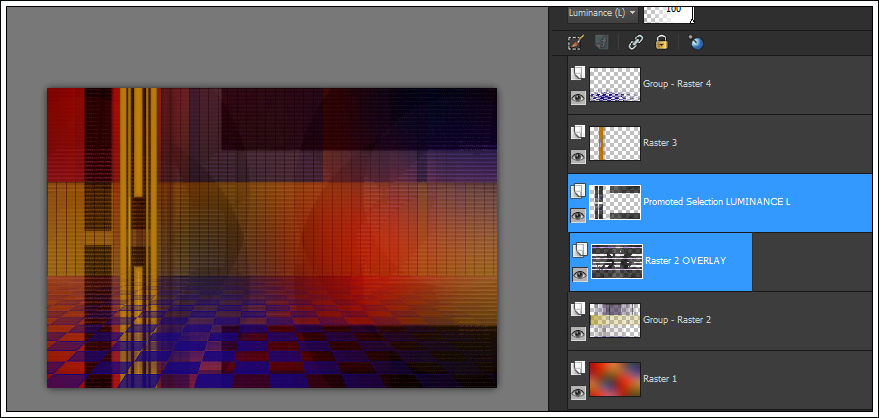The height and width of the screenshot is (418, 879).
Task: Select the Raster 3 layer thumbnail
Action: click(615, 143)
